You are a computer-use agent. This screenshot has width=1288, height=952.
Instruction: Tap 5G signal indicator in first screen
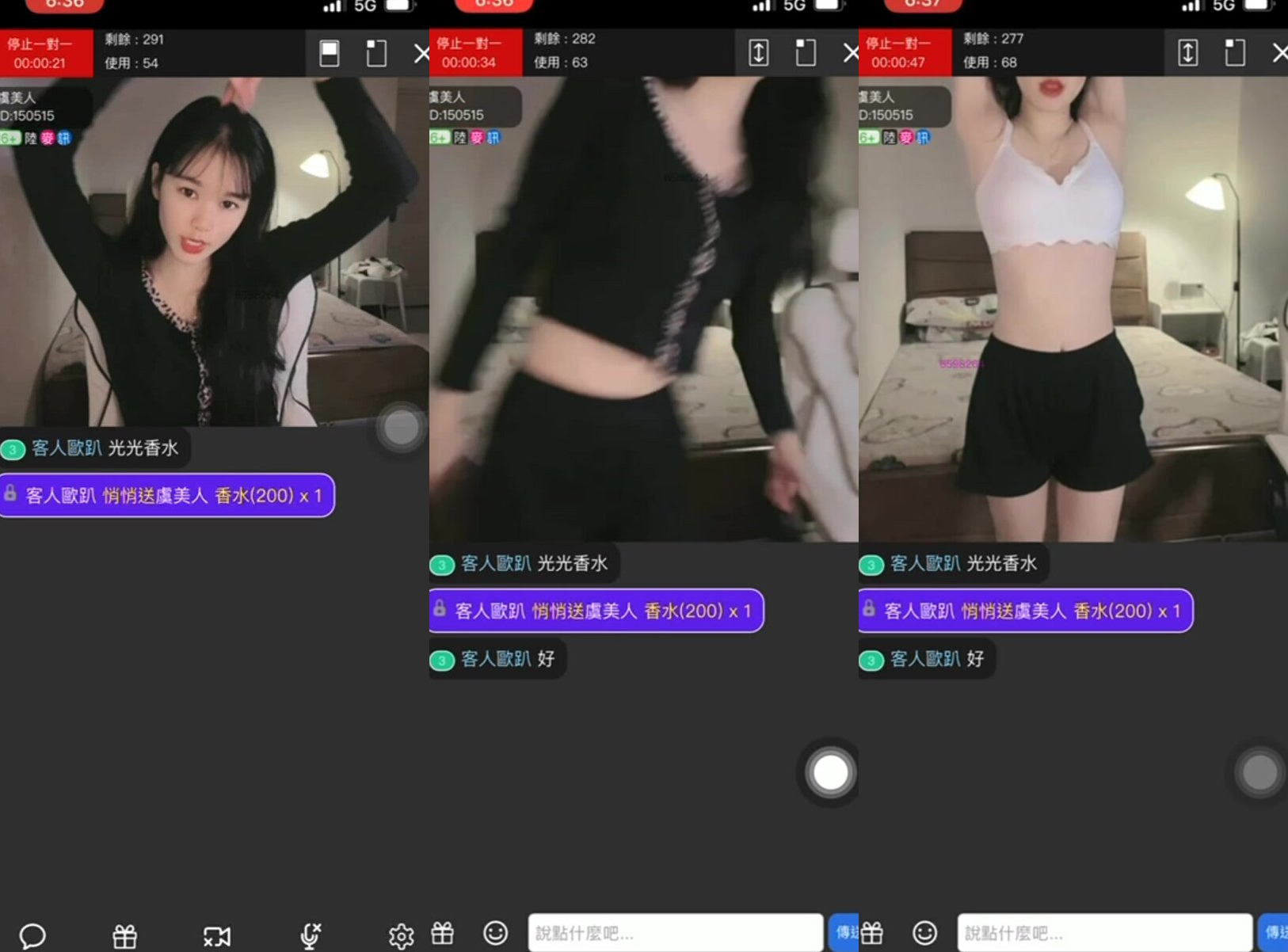click(x=364, y=6)
